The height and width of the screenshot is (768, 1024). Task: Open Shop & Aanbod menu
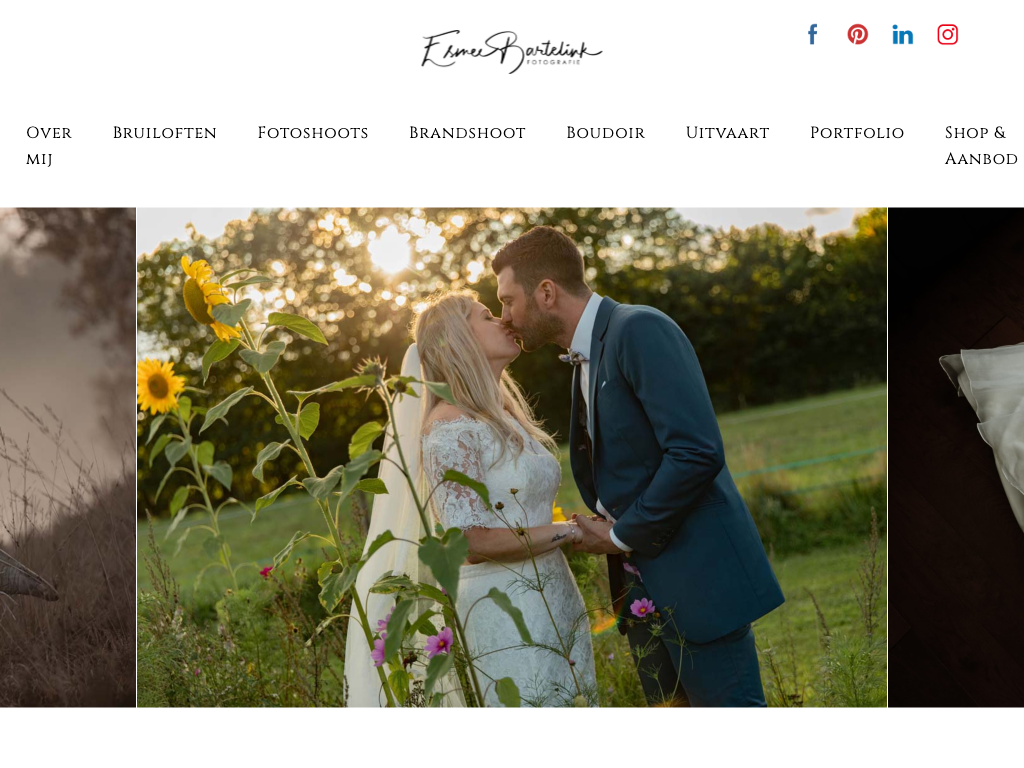coord(981,146)
